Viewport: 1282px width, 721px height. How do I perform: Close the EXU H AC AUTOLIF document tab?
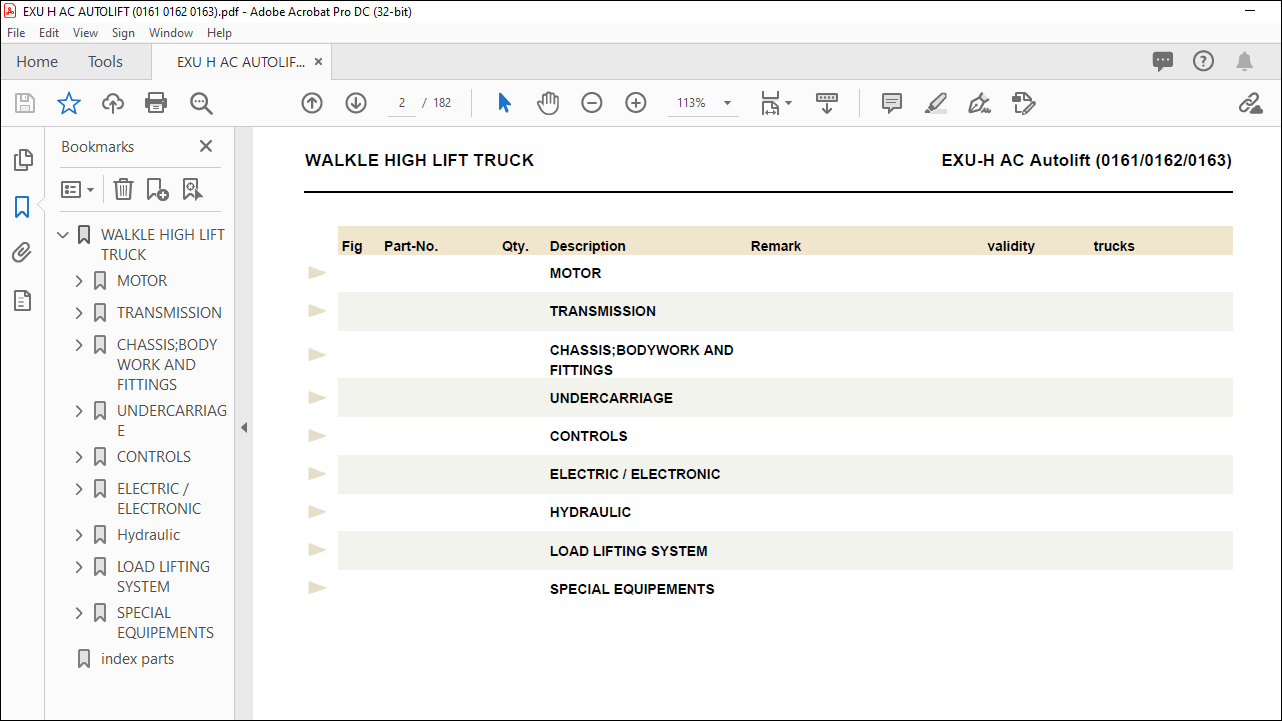pos(318,62)
